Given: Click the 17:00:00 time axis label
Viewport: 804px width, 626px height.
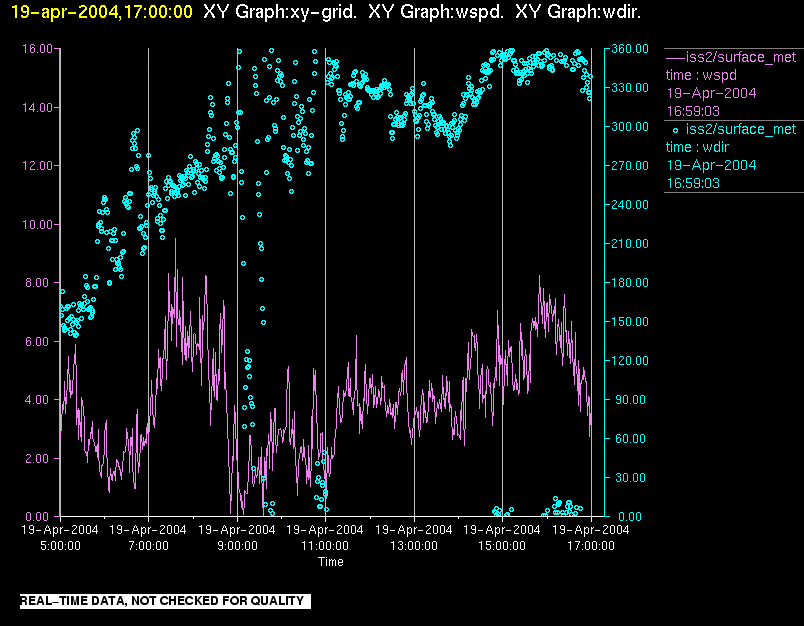Looking at the screenshot, I should point(591,546).
